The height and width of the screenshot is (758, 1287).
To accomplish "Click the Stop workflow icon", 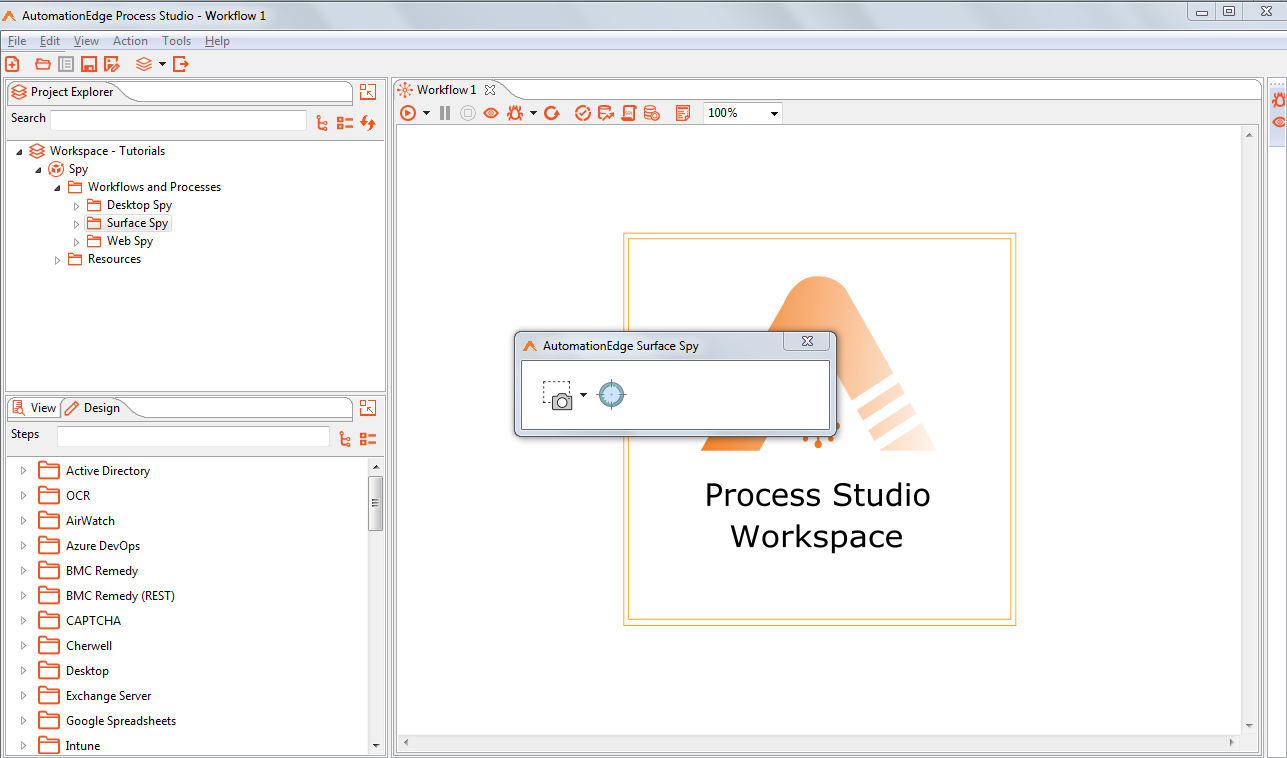I will click(x=468, y=113).
